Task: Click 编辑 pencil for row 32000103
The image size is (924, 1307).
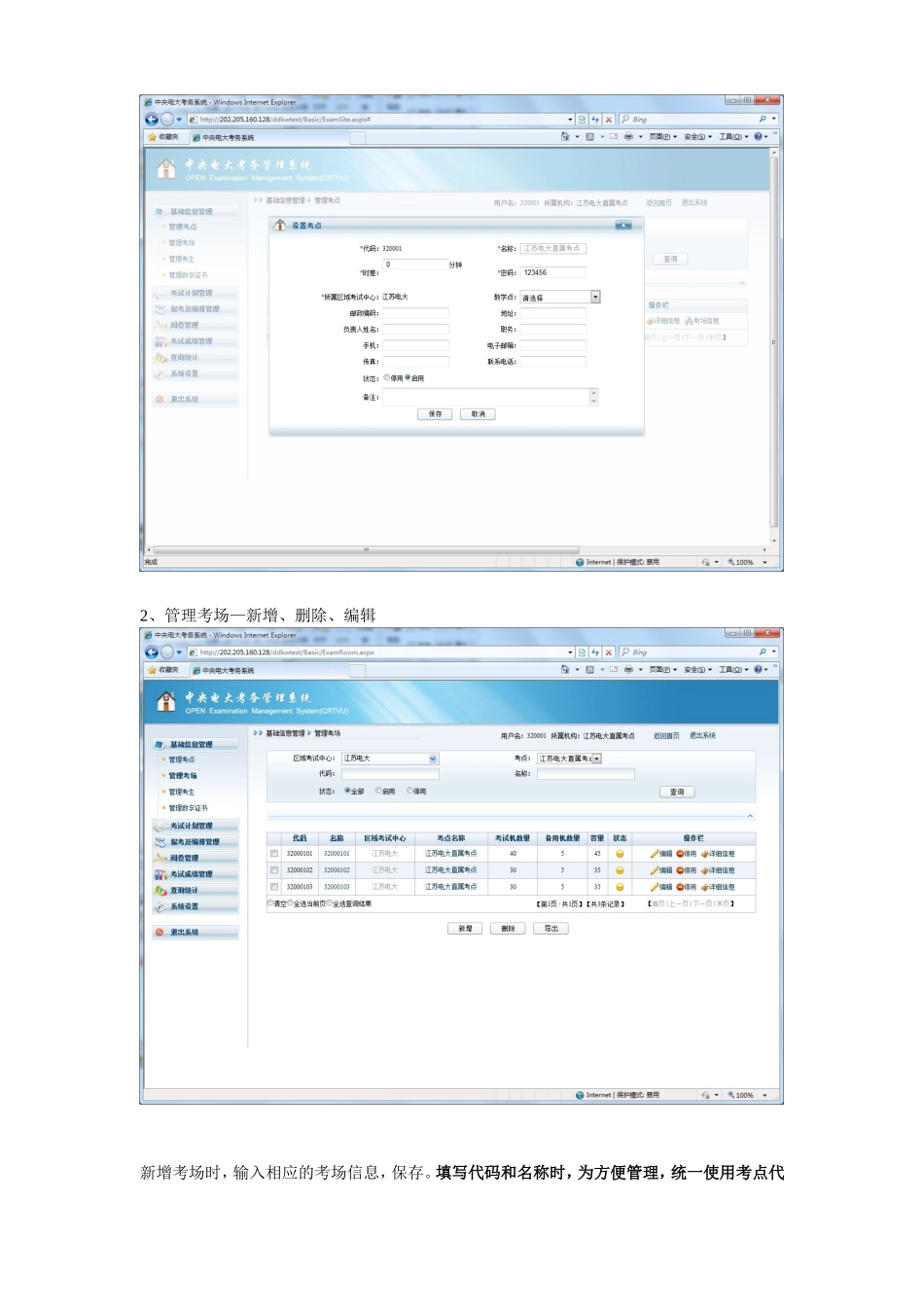Action: coord(655,887)
